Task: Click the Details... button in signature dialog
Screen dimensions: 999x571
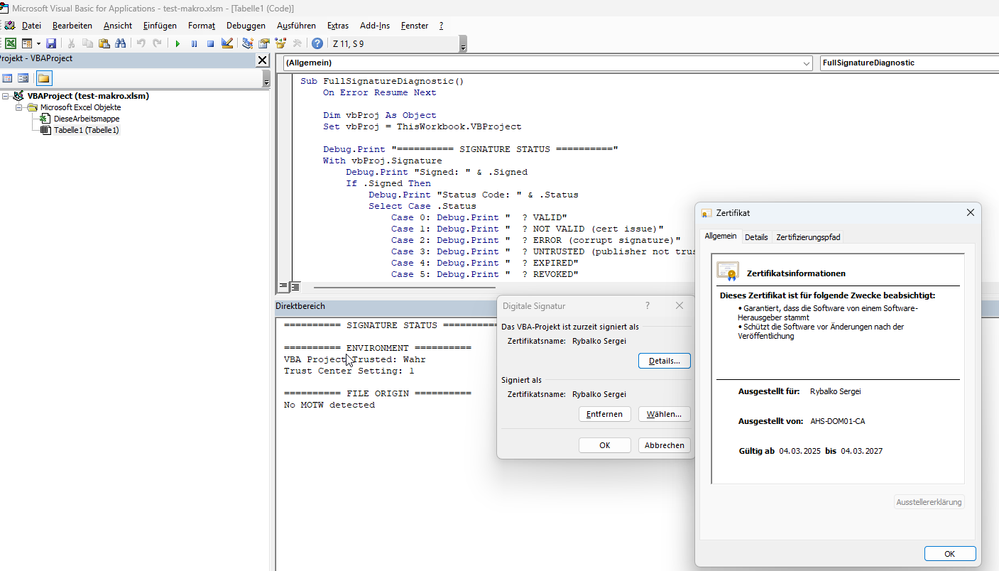Action: [x=664, y=360]
